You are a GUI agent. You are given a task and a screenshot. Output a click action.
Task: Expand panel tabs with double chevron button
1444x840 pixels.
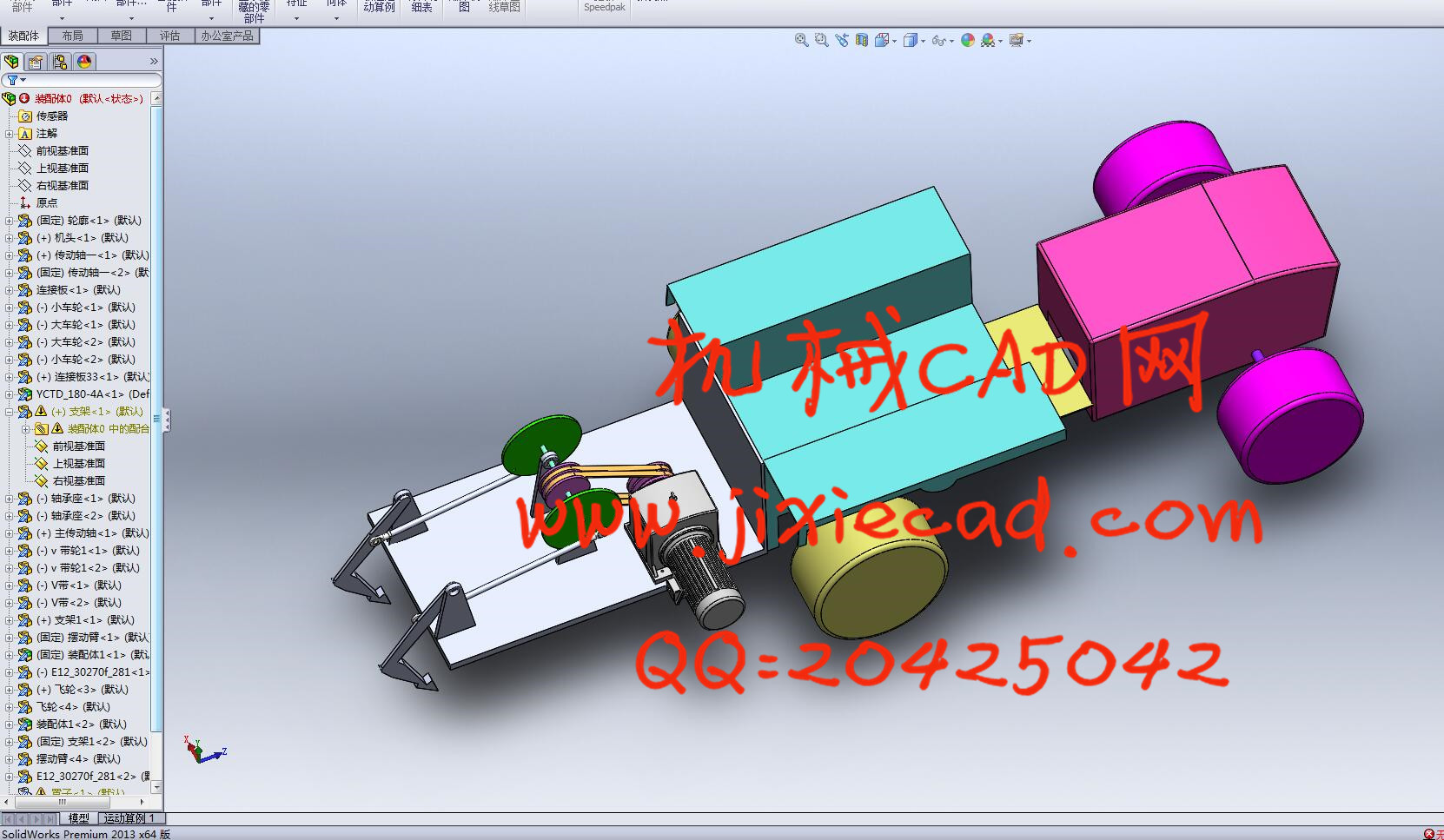point(154,62)
